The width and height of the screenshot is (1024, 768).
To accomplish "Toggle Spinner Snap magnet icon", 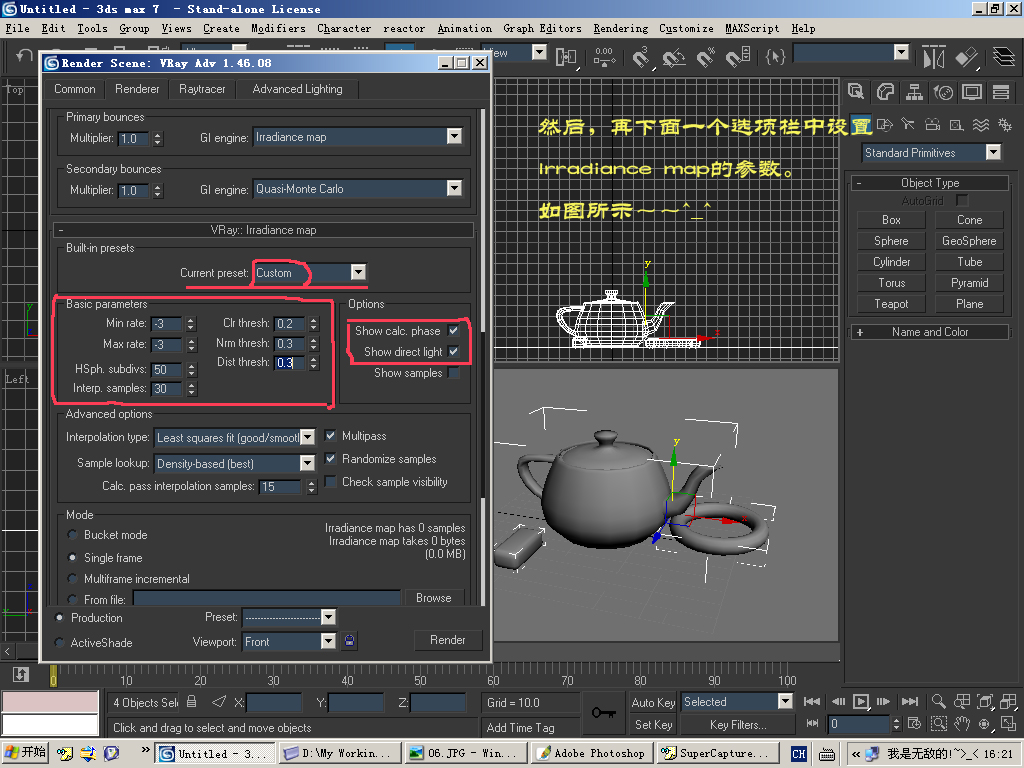I will (738, 57).
